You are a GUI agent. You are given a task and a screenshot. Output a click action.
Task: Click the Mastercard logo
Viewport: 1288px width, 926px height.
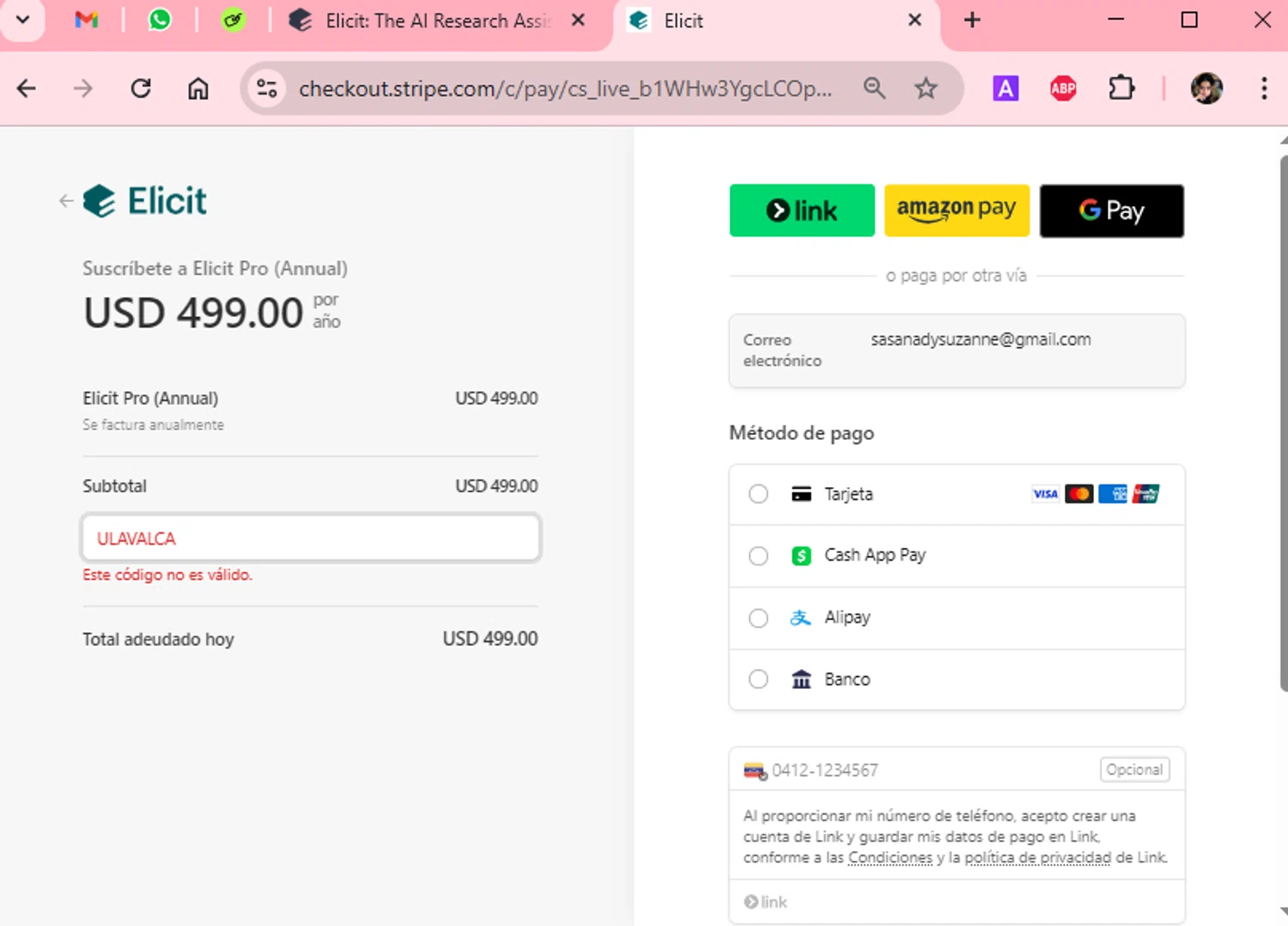[1078, 494]
